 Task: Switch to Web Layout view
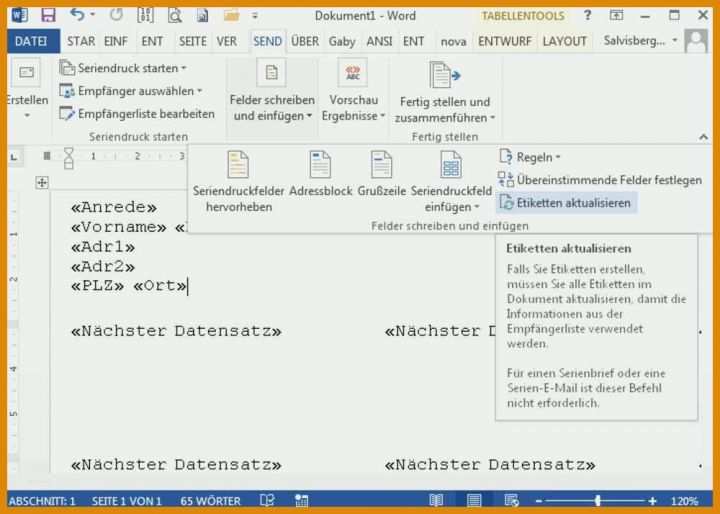click(x=511, y=501)
